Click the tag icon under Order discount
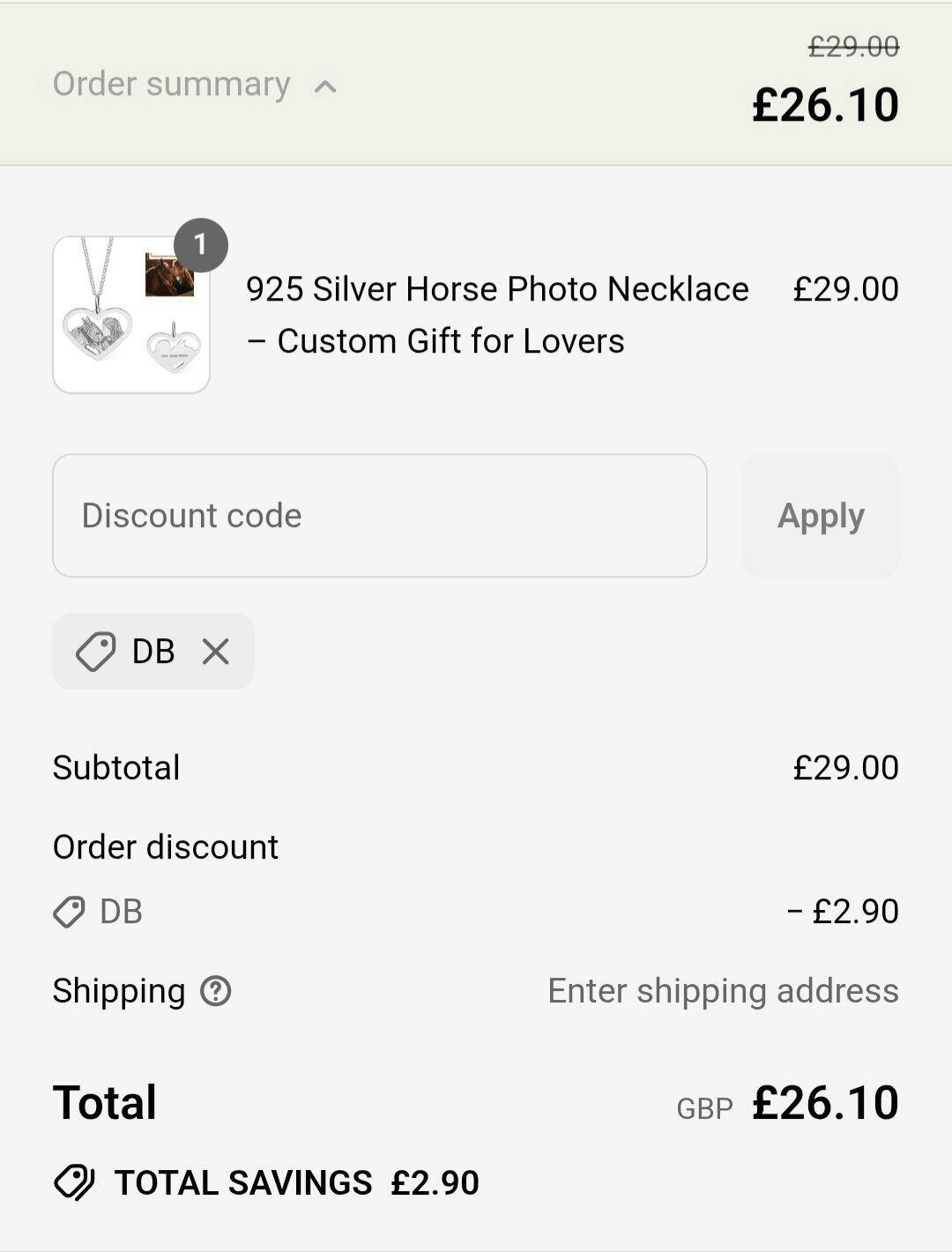This screenshot has height=1252, width=952. tap(69, 912)
